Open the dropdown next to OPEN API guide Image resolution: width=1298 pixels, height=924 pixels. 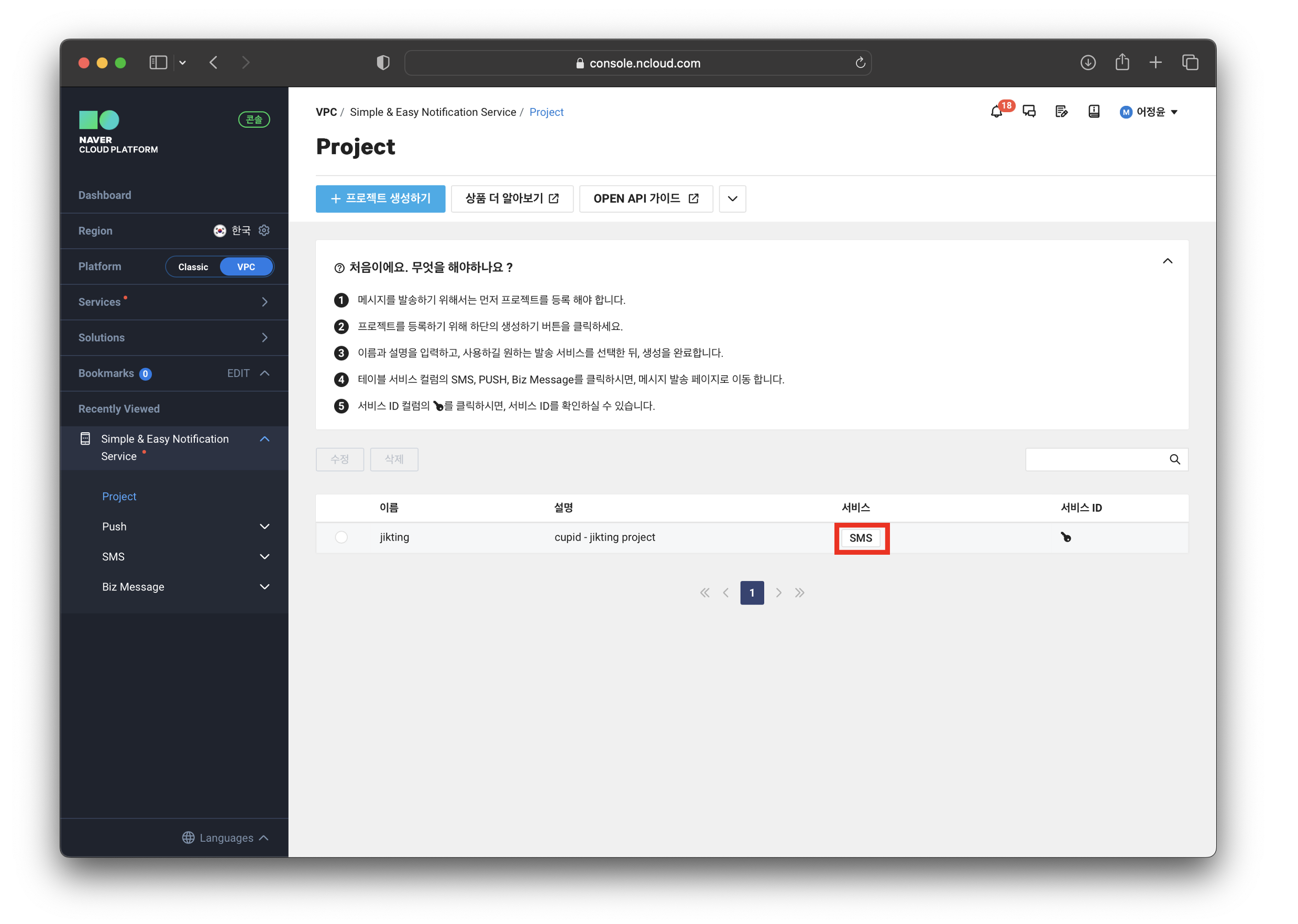tap(732, 199)
